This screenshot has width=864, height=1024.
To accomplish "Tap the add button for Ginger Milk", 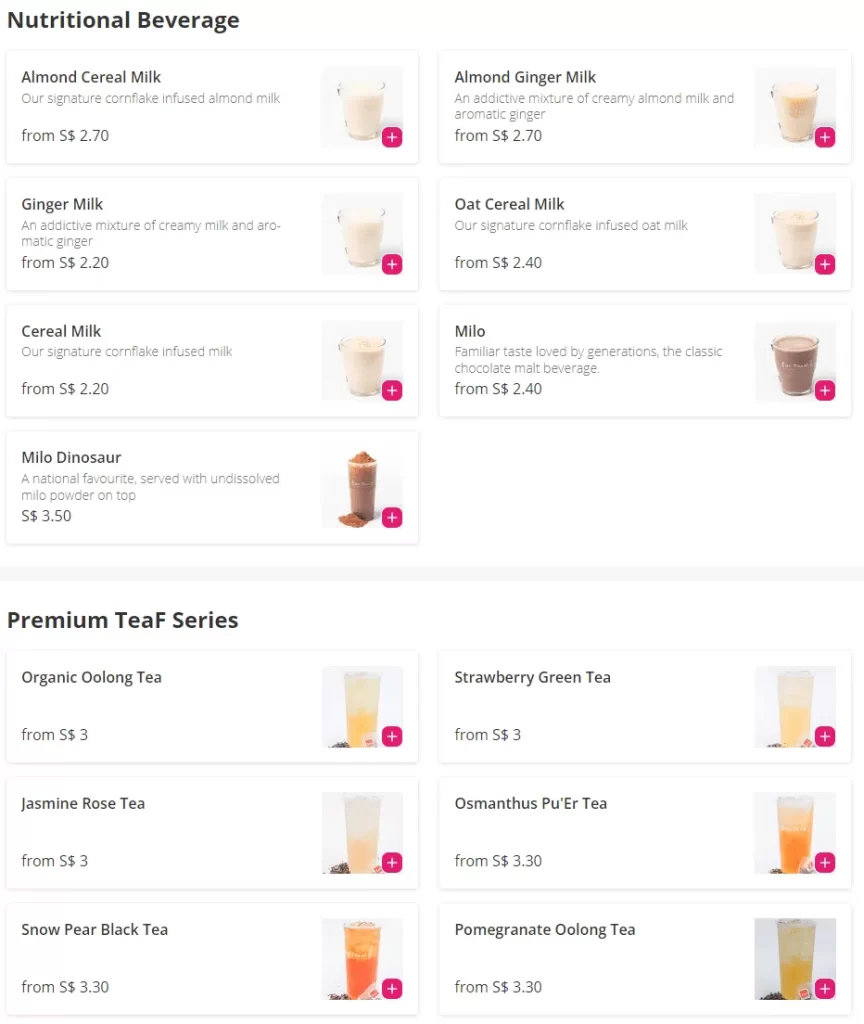I will [391, 264].
